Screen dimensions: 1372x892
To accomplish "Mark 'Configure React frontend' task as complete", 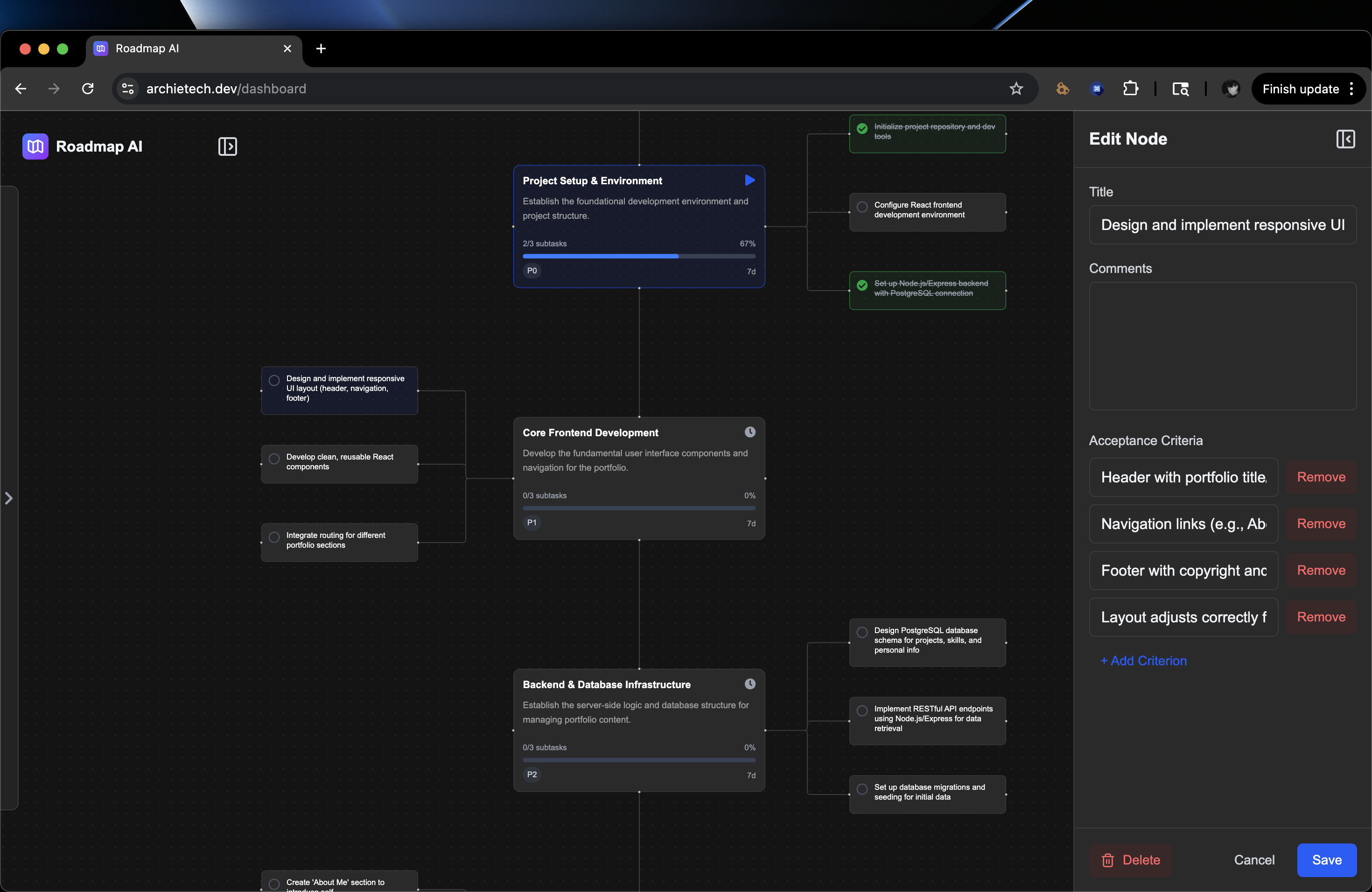I will [x=862, y=207].
